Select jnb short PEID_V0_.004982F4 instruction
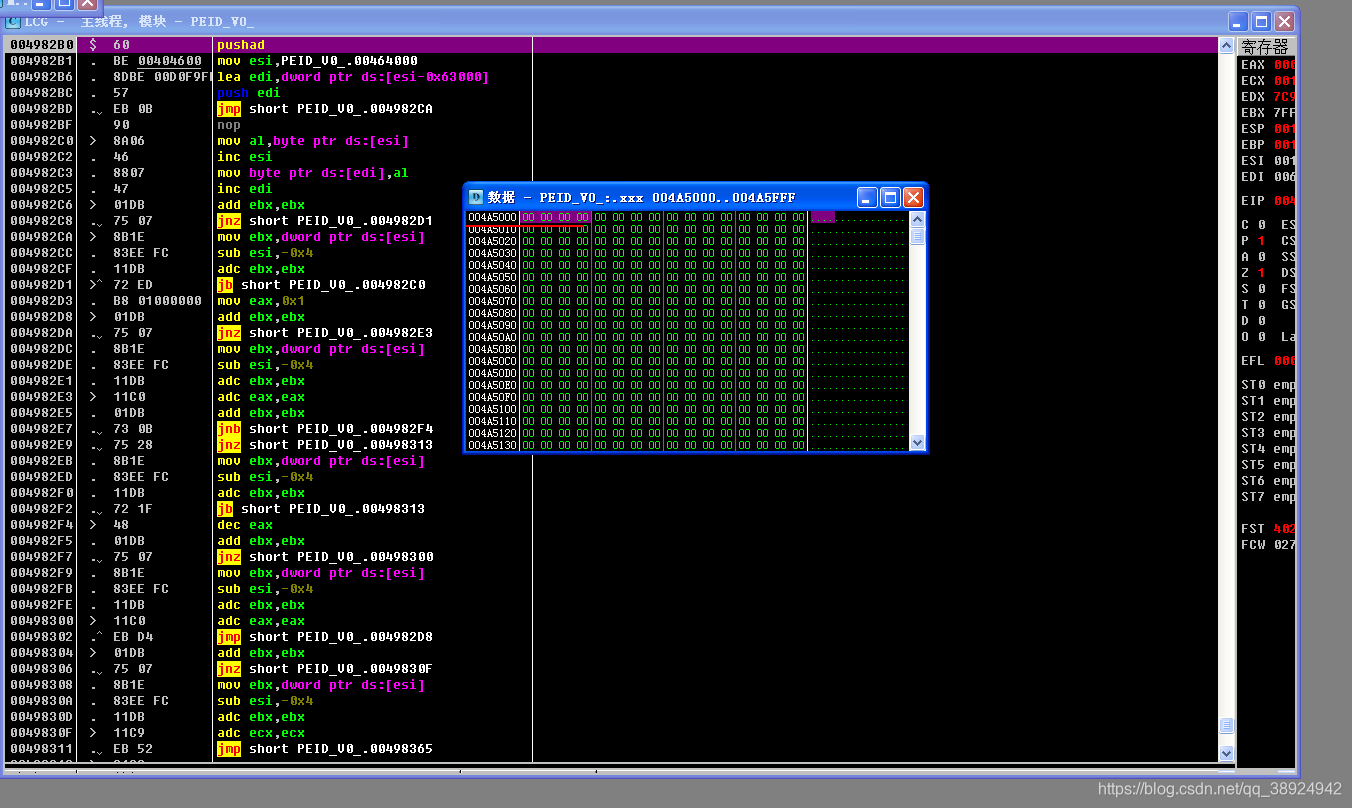The image size is (1352, 808). (x=325, y=429)
